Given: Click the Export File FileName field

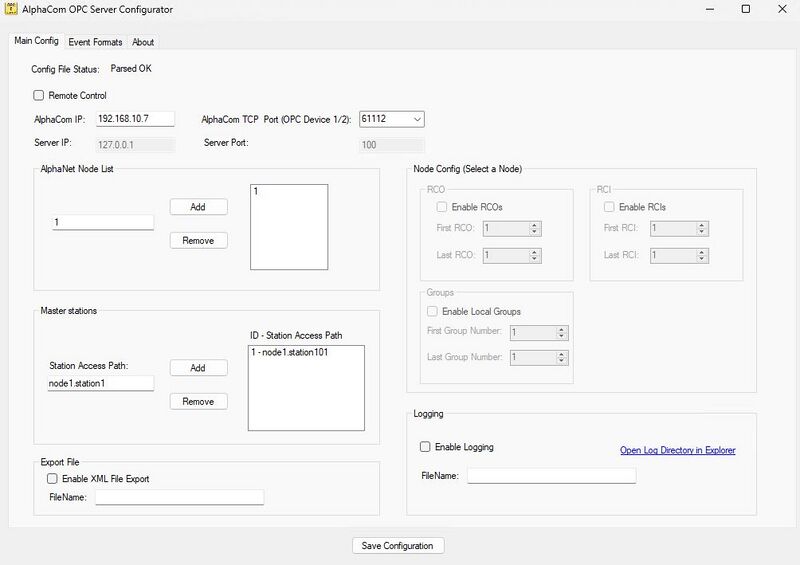Looking at the screenshot, I should click(179, 497).
